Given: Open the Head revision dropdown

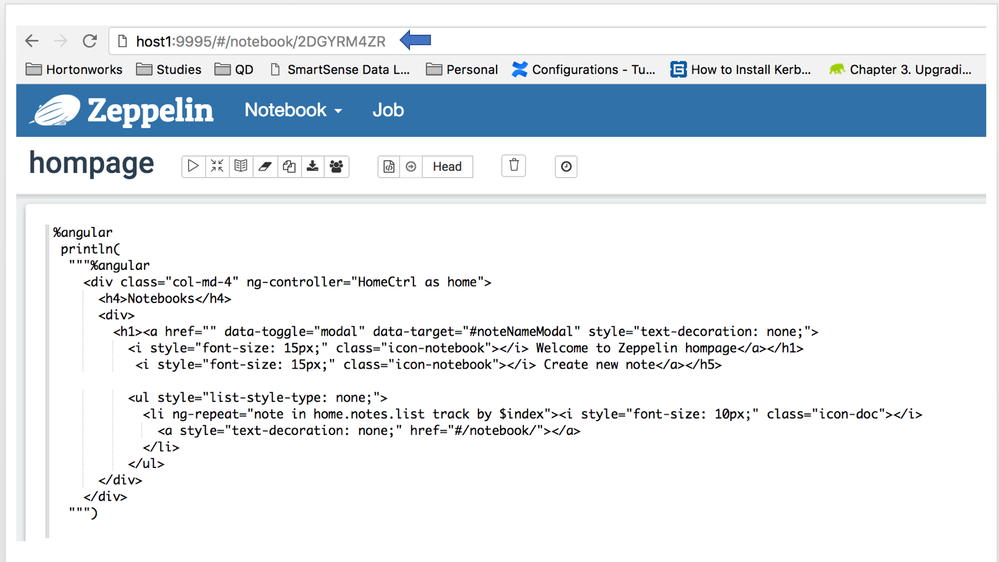Looking at the screenshot, I should tap(447, 166).
